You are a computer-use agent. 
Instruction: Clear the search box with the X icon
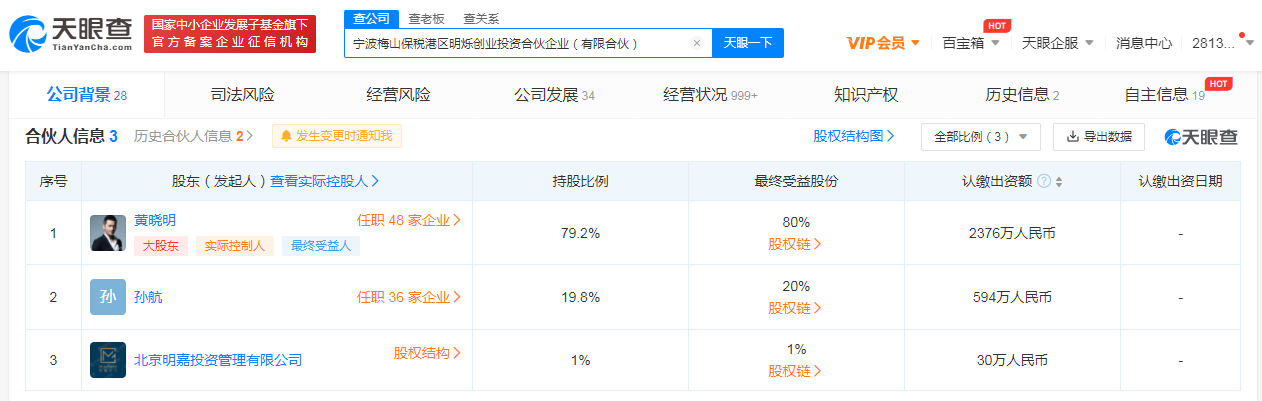click(697, 43)
